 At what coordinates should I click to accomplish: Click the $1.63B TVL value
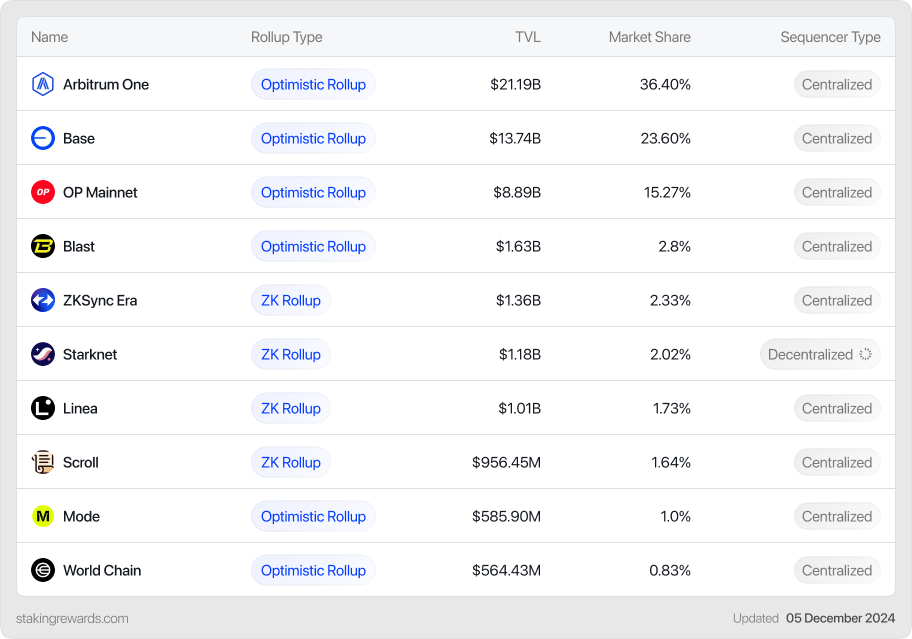click(x=518, y=247)
